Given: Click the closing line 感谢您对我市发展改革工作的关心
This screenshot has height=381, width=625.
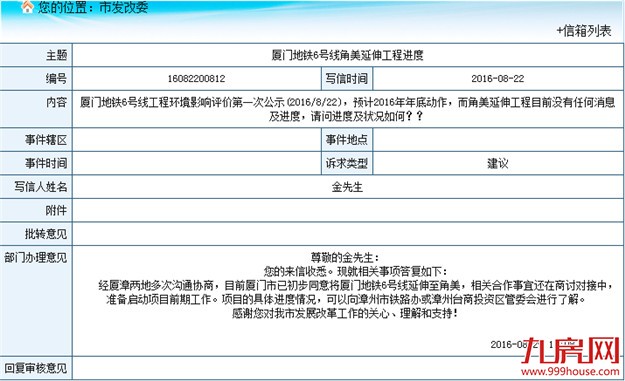Looking at the screenshot, I should pyautogui.click(x=345, y=313).
